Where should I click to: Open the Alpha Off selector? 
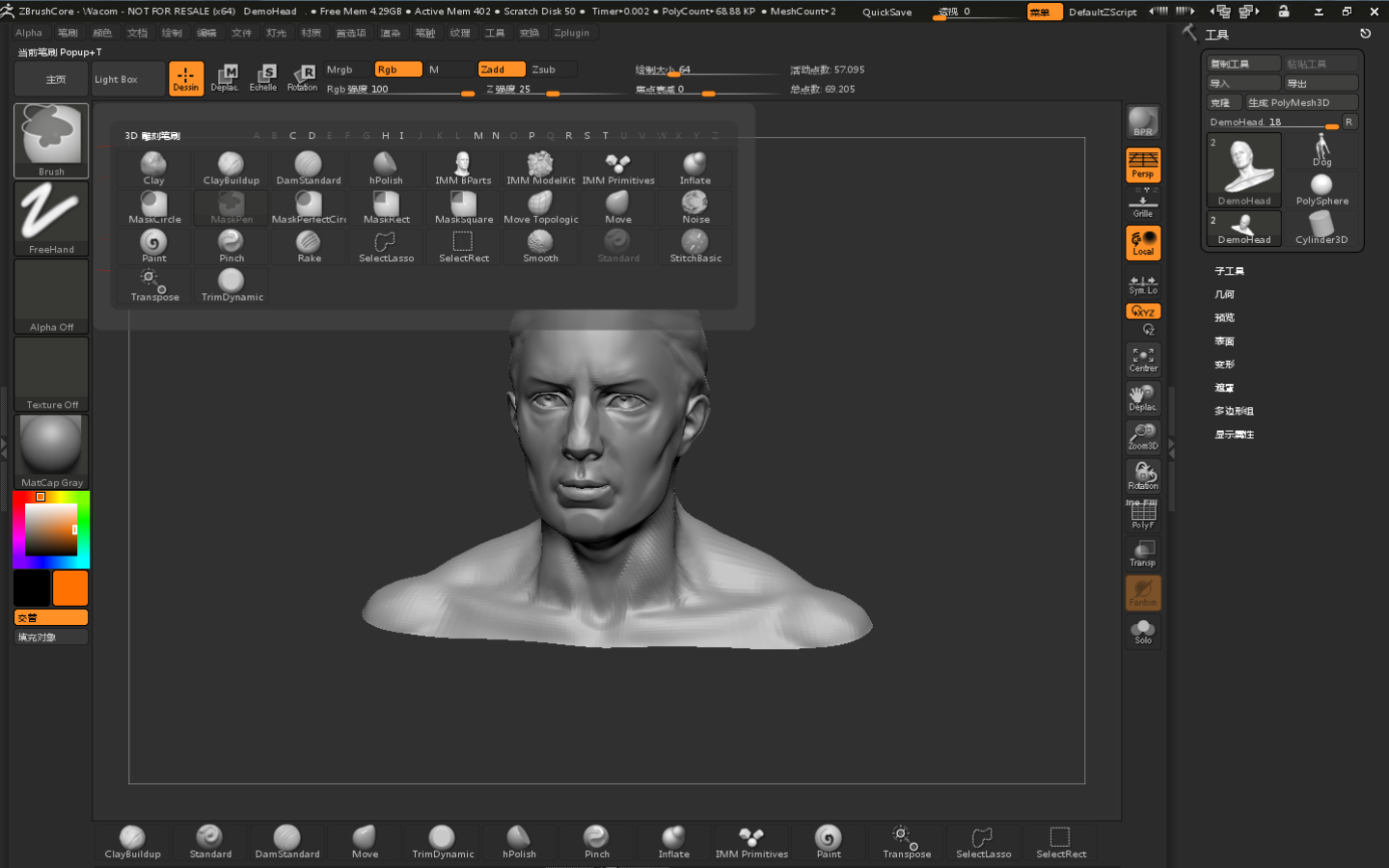pyautogui.click(x=51, y=297)
